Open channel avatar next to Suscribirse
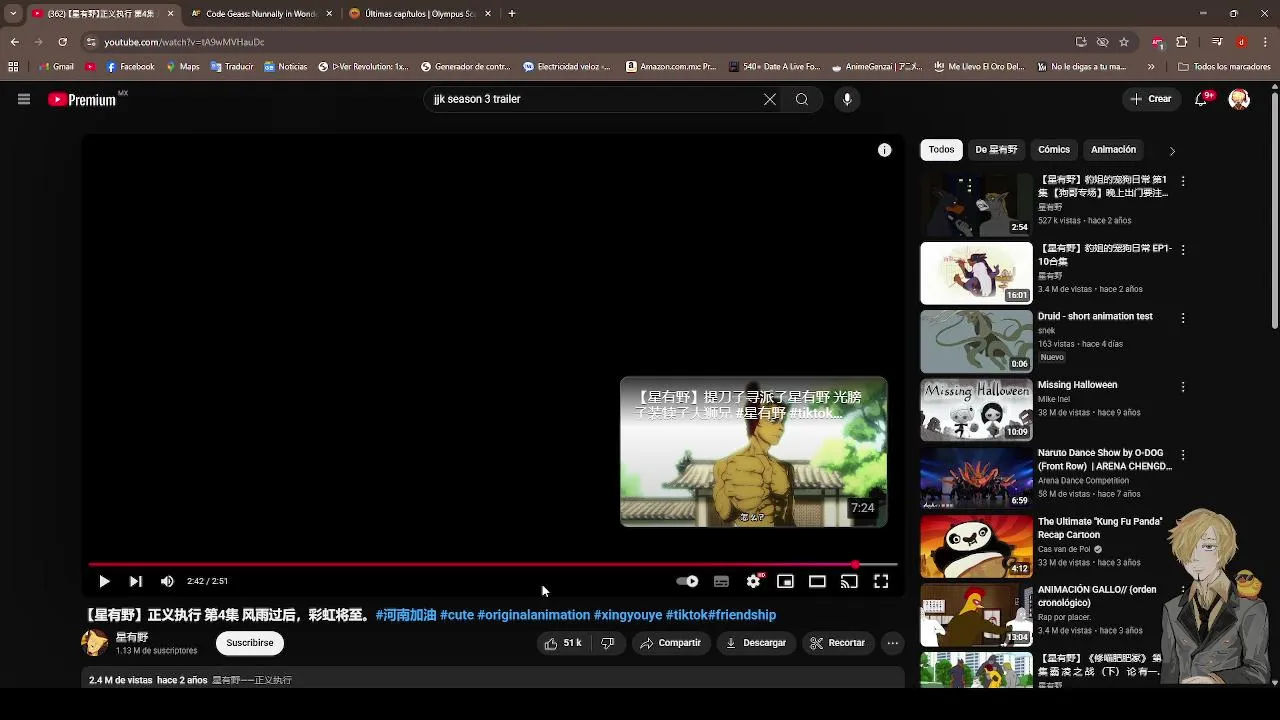This screenshot has height=720, width=1280. point(95,643)
